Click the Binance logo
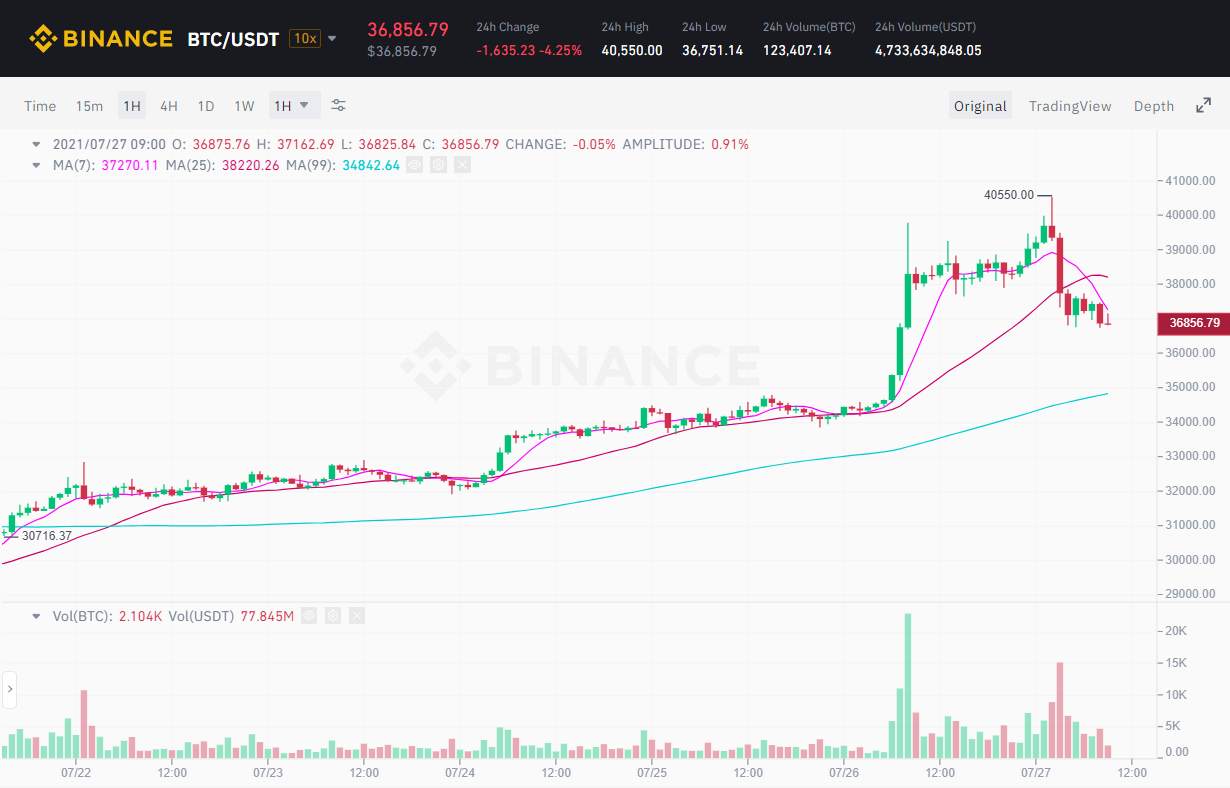Image resolution: width=1230 pixels, height=788 pixels. pos(101,39)
